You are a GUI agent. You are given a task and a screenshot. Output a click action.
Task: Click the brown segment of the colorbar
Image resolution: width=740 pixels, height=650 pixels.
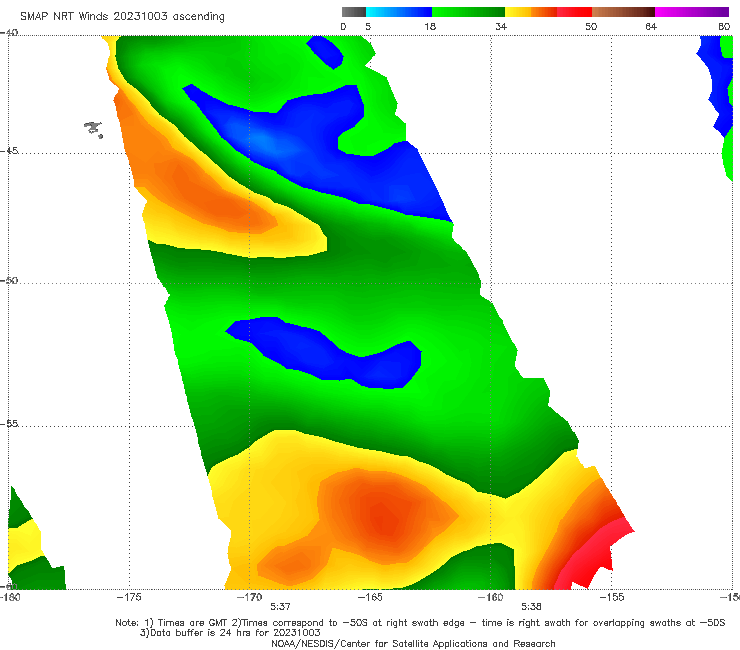pos(623,12)
